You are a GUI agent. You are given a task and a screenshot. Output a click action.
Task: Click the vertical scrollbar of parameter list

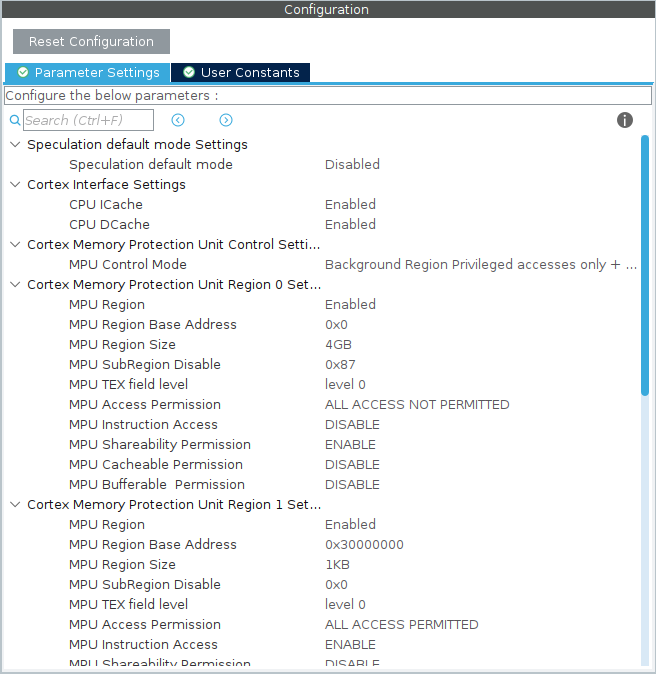(645, 265)
